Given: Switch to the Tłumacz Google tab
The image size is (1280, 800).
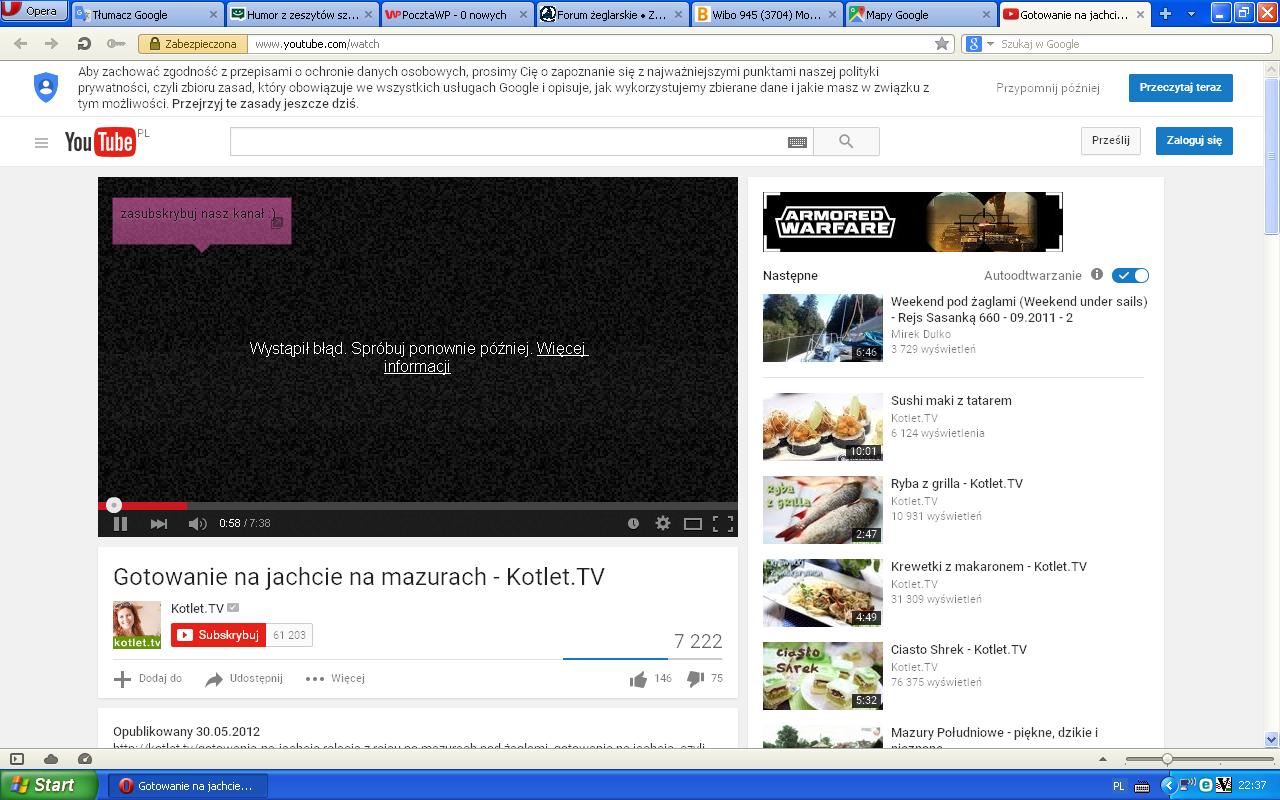Looking at the screenshot, I should 146,15.
